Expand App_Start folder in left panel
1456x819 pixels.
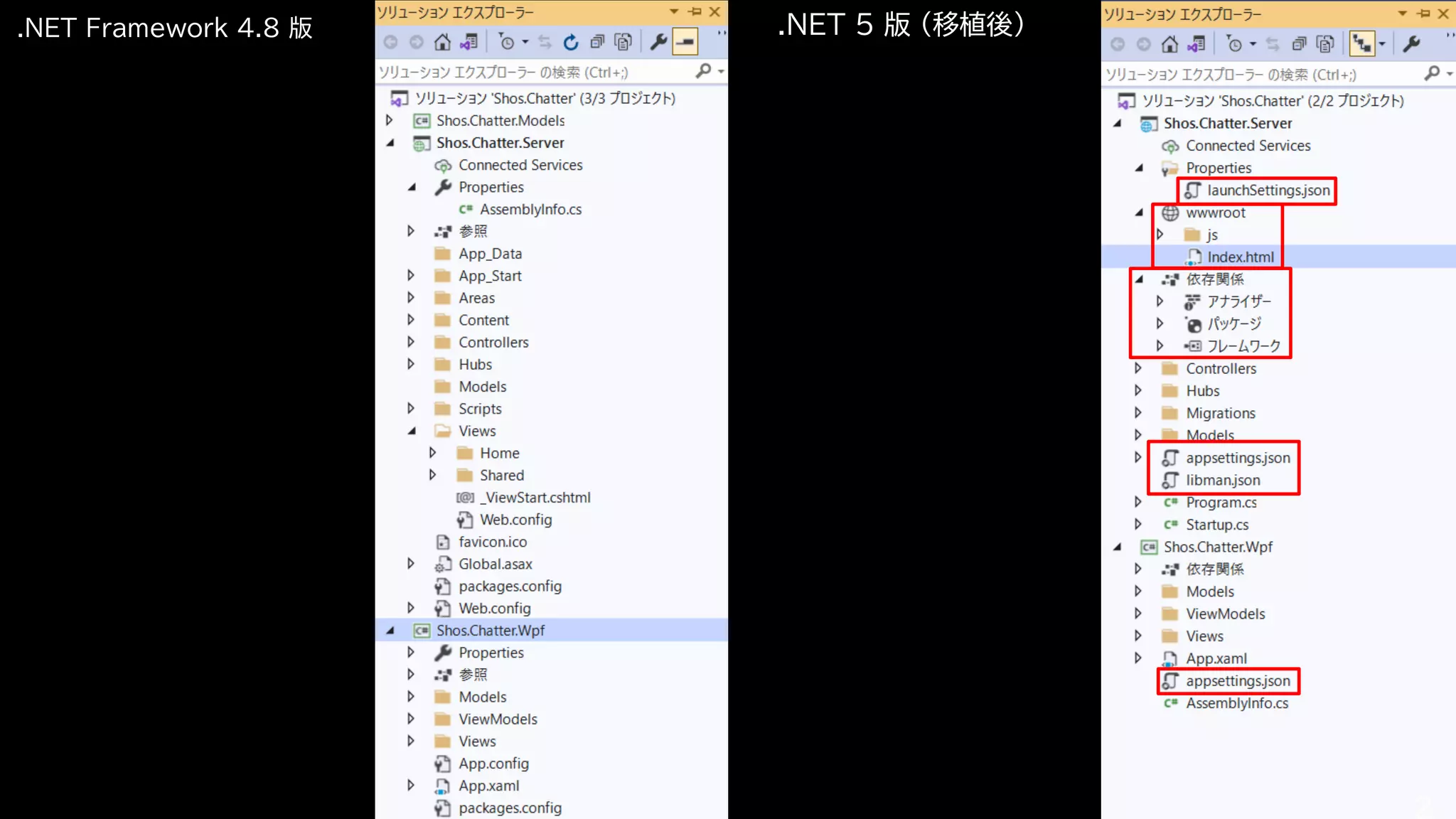pos(411,275)
